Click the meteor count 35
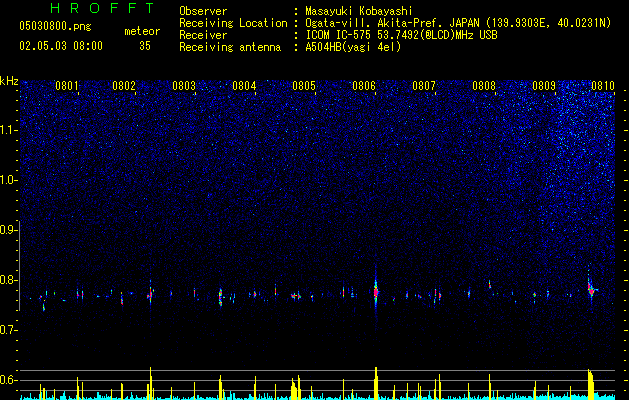The height and width of the screenshot is (400, 629). point(145,46)
